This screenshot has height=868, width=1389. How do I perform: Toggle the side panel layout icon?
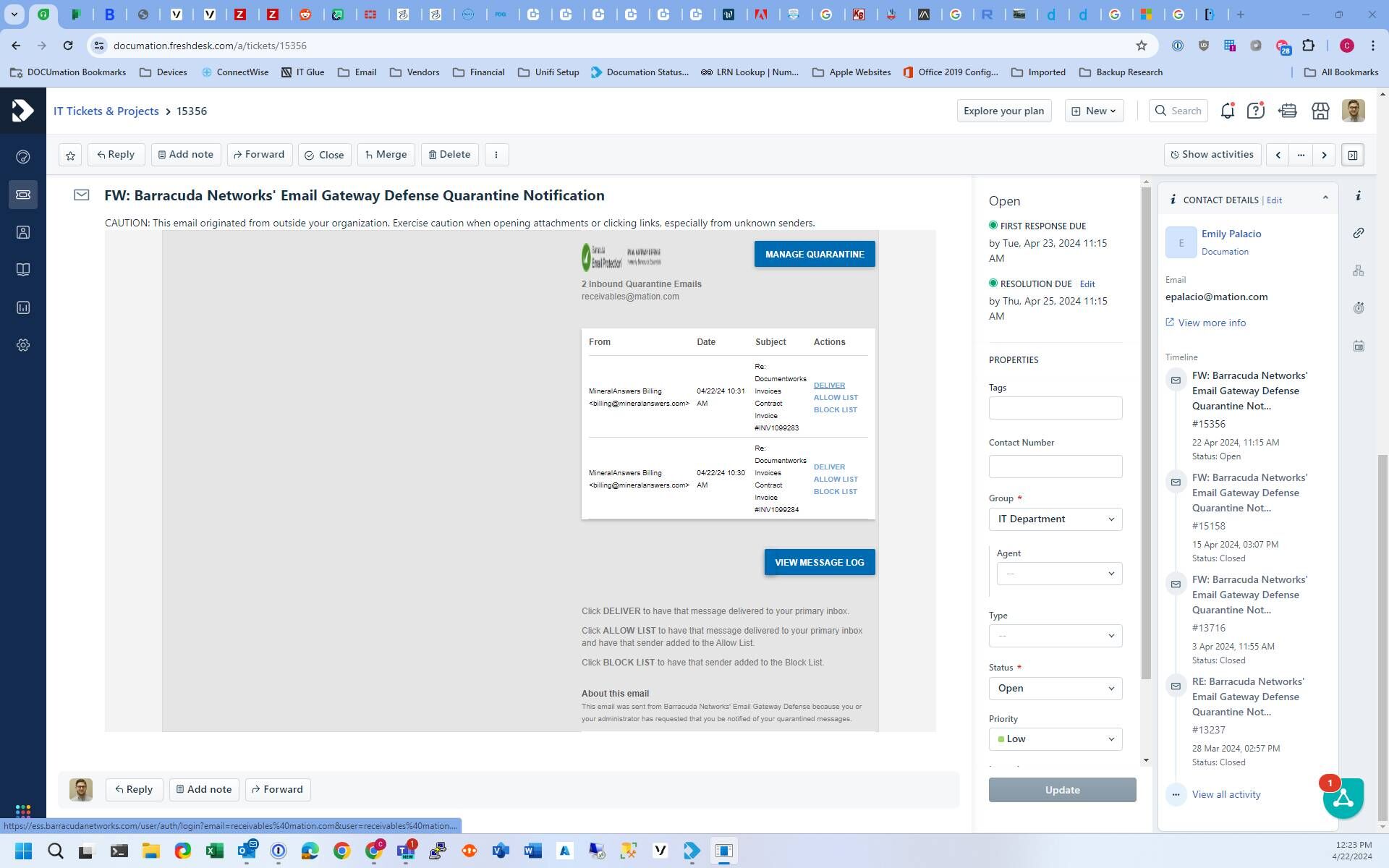[x=1352, y=155]
